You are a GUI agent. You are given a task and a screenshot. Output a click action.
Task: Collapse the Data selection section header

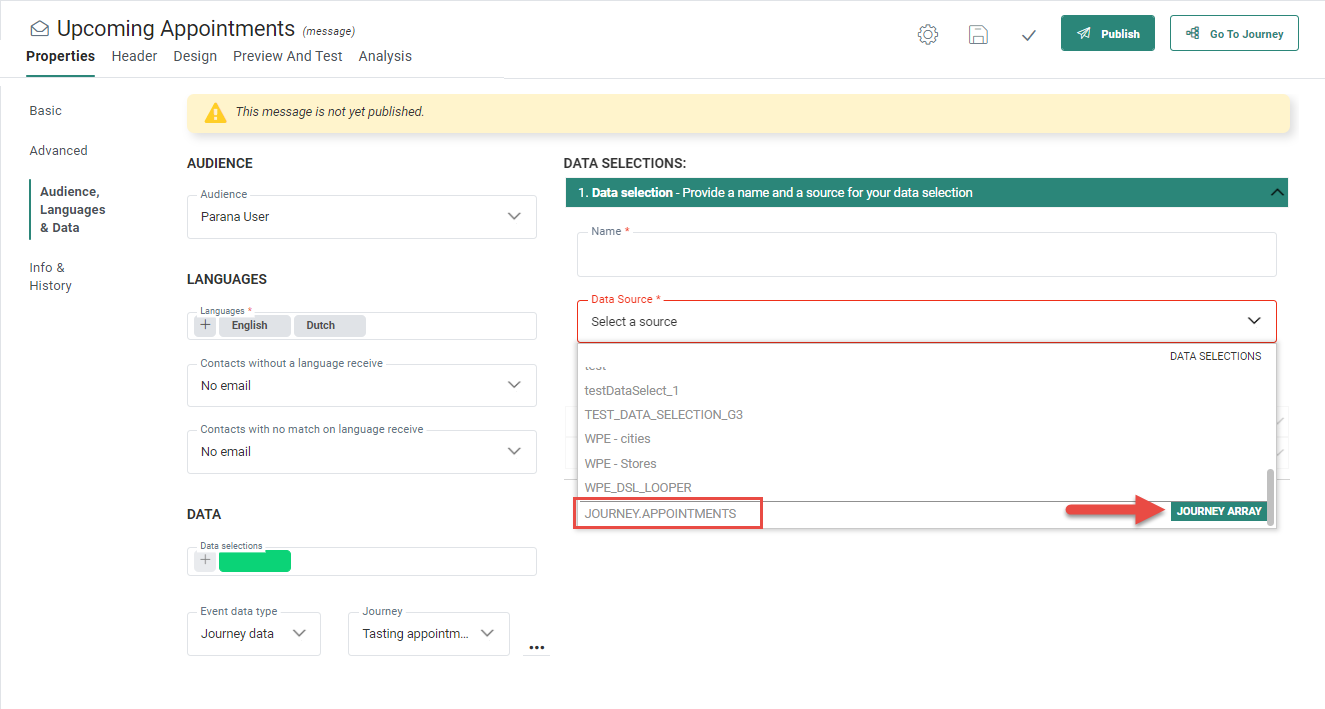pyautogui.click(x=1276, y=193)
